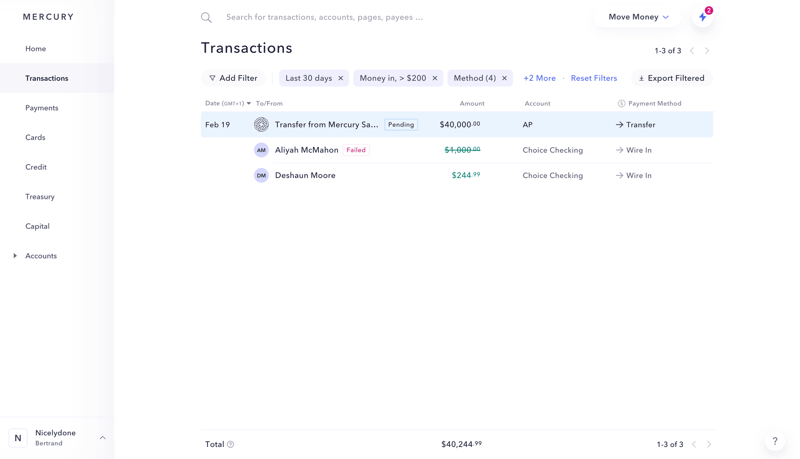Click the Amount column header

(x=472, y=104)
